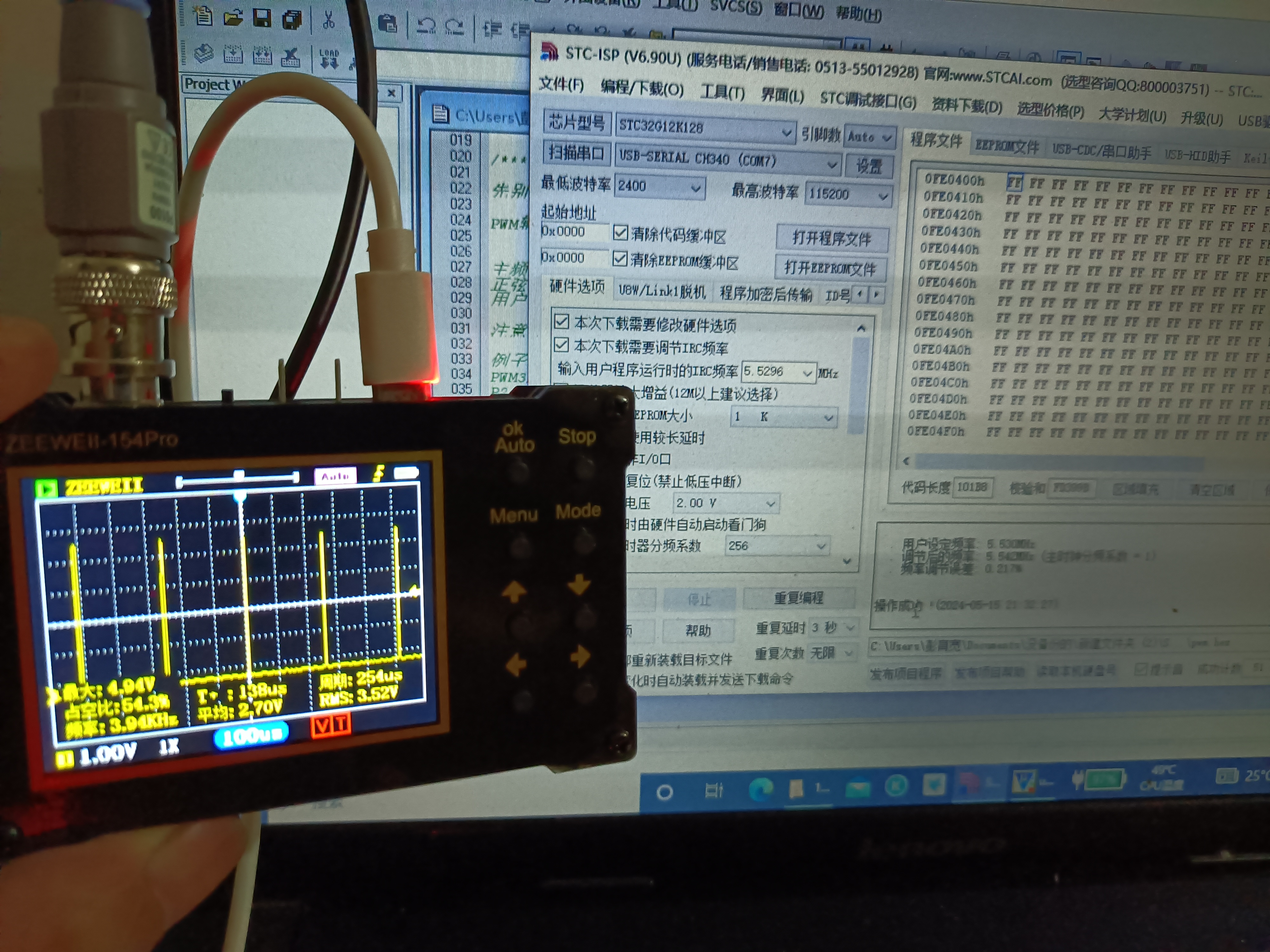Click the 重复编程 button

tap(799, 598)
